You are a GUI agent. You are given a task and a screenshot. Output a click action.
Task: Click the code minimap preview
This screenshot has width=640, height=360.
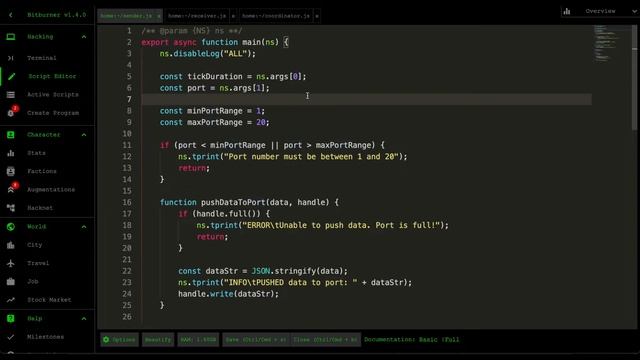(607, 44)
